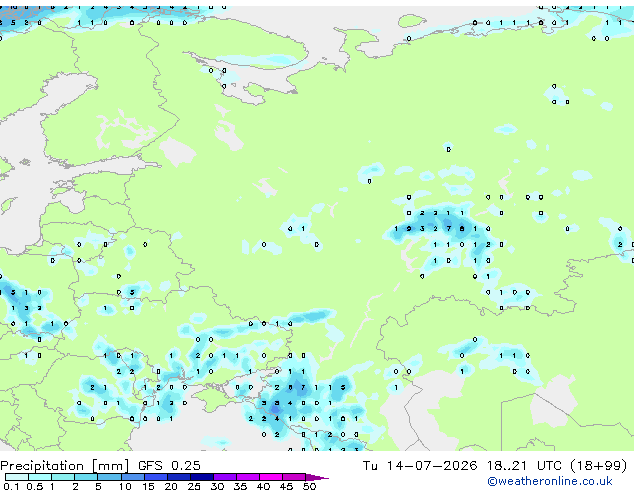Choose the 15–20 mm legend color segment

click(156, 477)
